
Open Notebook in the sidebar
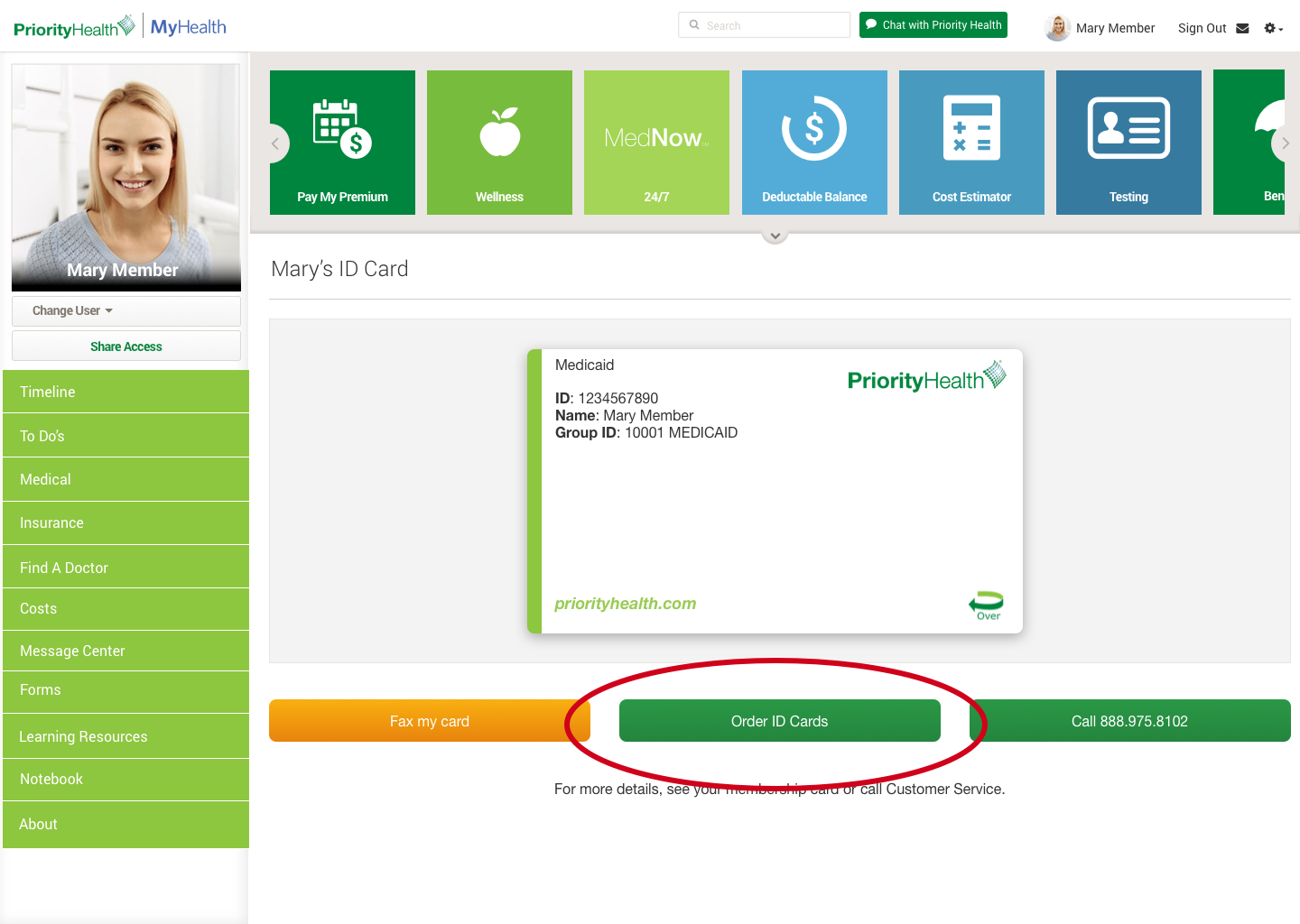[126, 780]
